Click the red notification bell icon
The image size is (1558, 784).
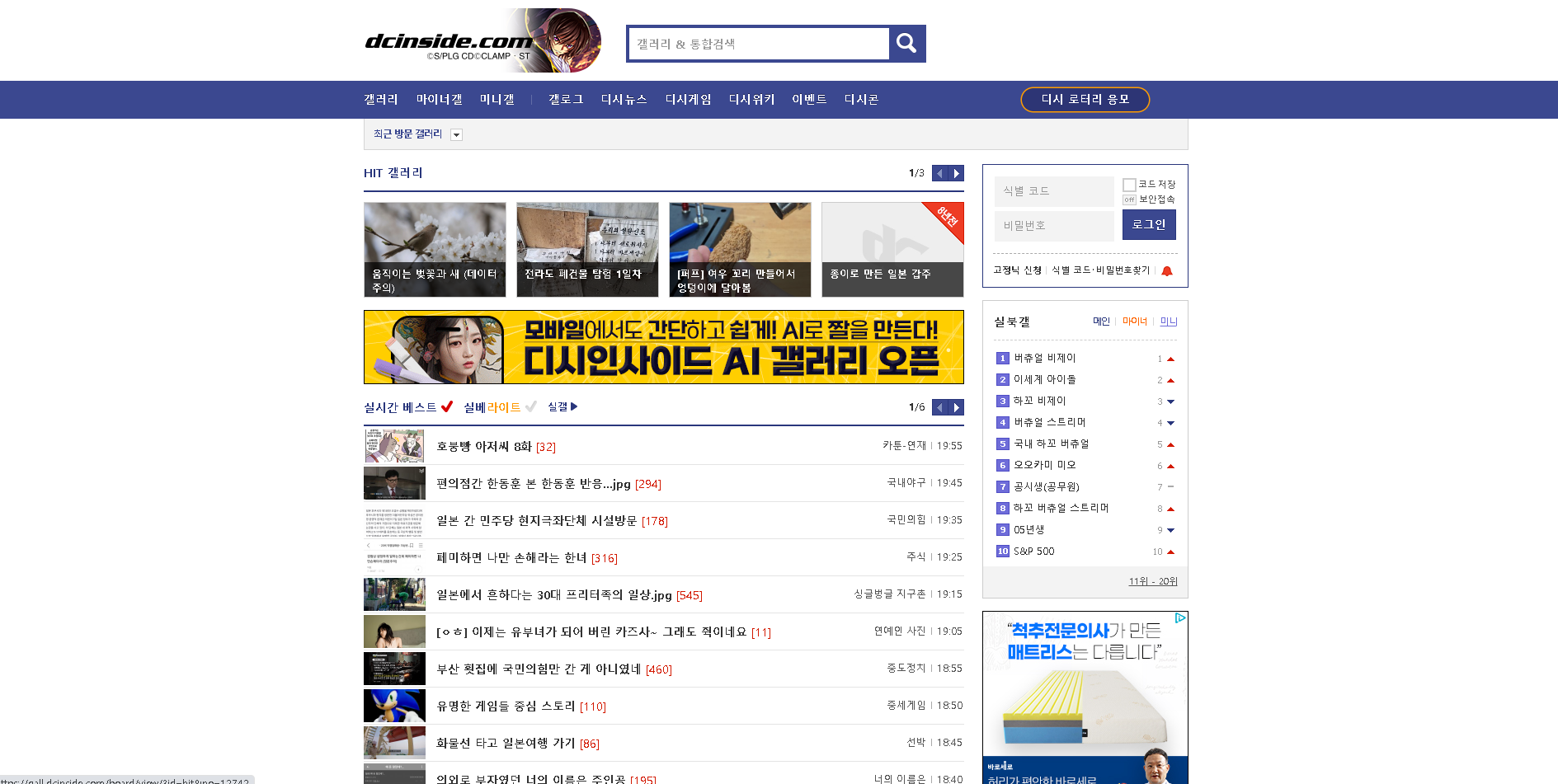(x=1168, y=270)
